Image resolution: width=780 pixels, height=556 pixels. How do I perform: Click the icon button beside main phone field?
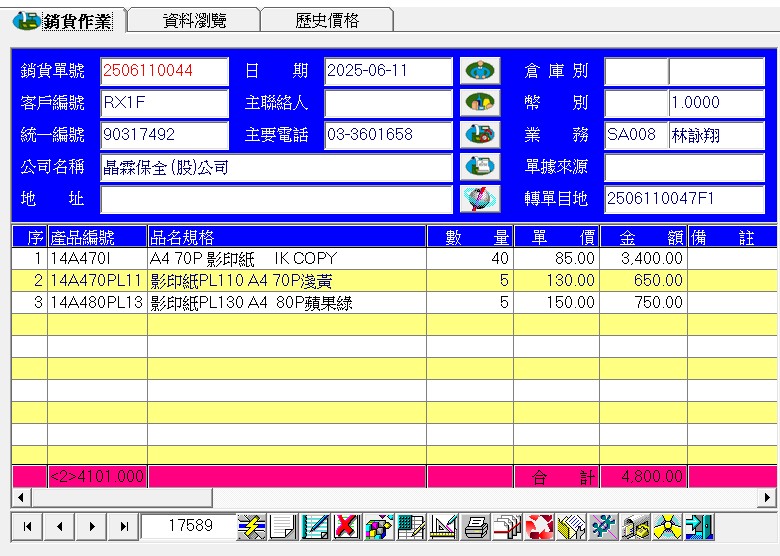(480, 135)
